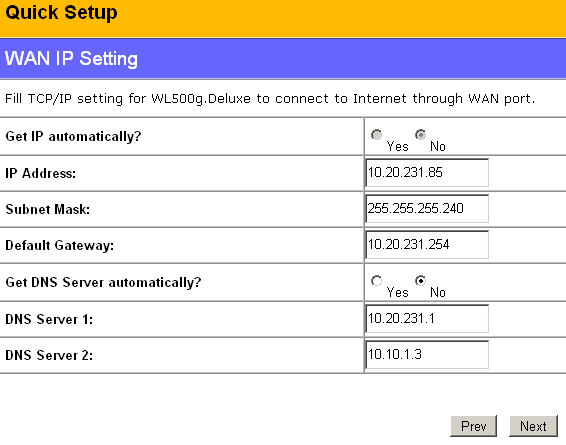Select No for Get IP automatically
566x445 pixels.
[421, 135]
